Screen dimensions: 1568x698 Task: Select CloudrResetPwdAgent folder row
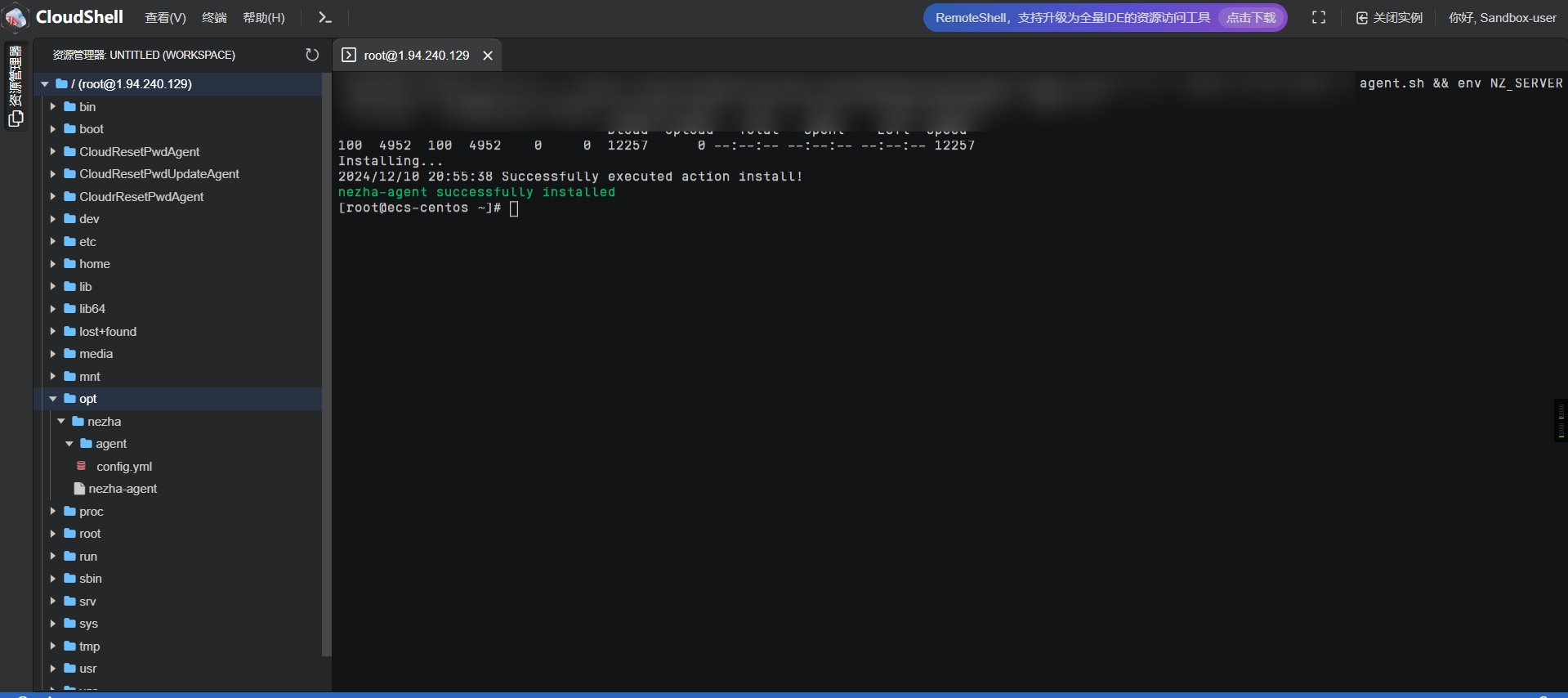click(x=178, y=196)
